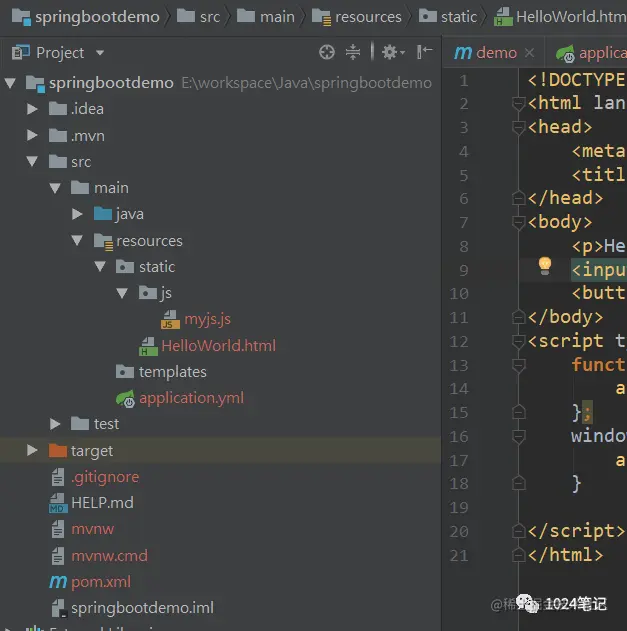This screenshot has width=627, height=631.
Task: Click static in the breadcrumb bar
Action: (459, 17)
